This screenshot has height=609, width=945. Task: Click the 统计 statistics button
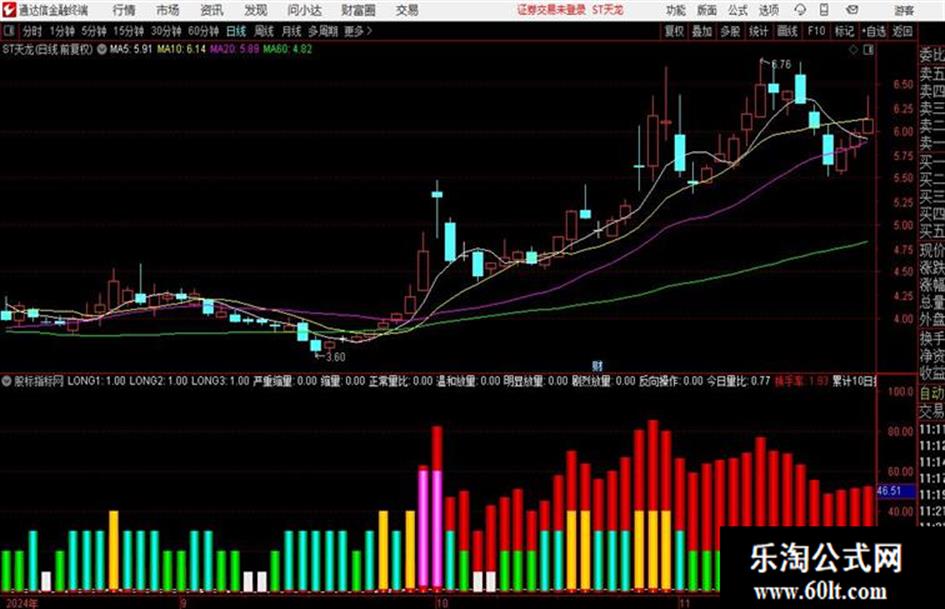[x=758, y=31]
